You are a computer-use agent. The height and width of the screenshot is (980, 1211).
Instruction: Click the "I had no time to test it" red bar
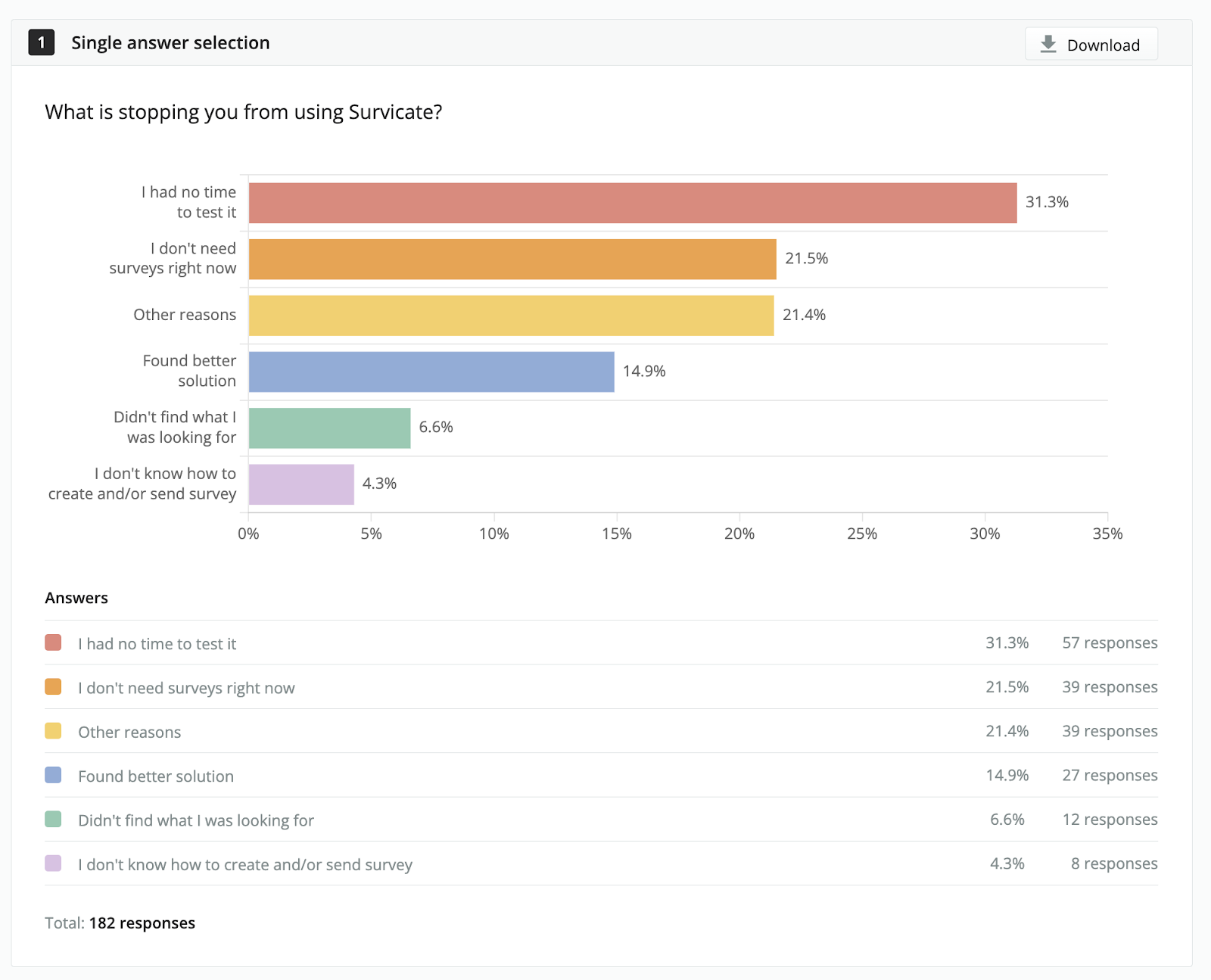click(x=633, y=203)
